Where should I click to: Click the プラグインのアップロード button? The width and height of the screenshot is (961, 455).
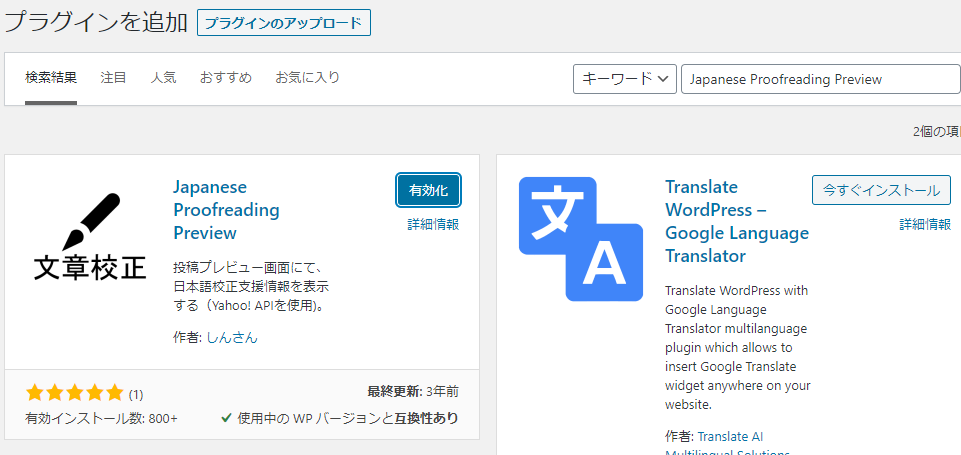tap(284, 23)
